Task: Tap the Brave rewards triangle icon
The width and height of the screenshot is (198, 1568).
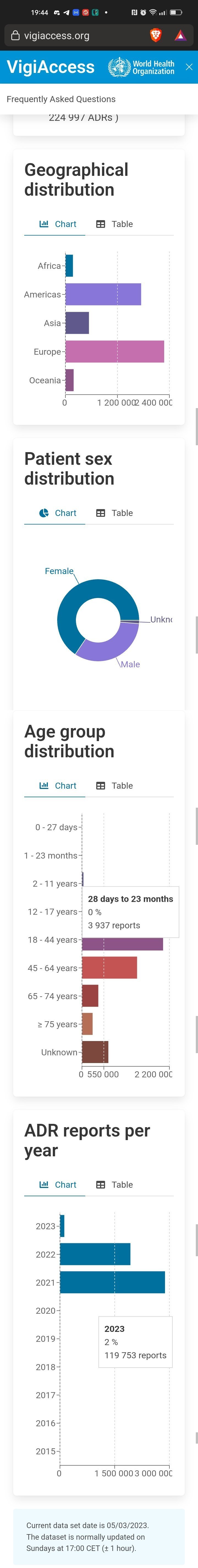Action: pos(180,35)
